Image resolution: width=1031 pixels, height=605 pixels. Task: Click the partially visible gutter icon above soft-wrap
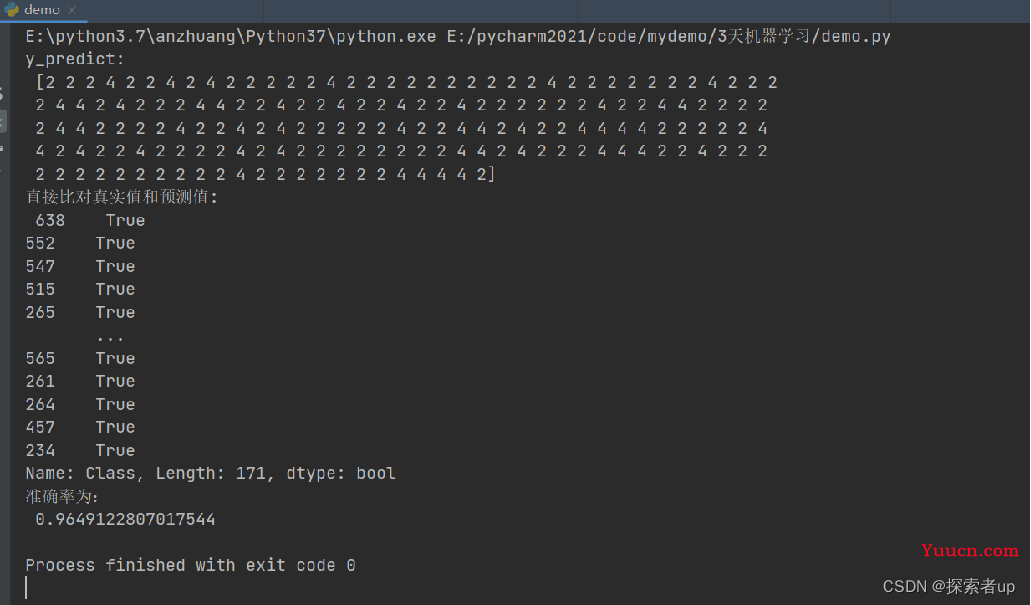click(x=2, y=93)
